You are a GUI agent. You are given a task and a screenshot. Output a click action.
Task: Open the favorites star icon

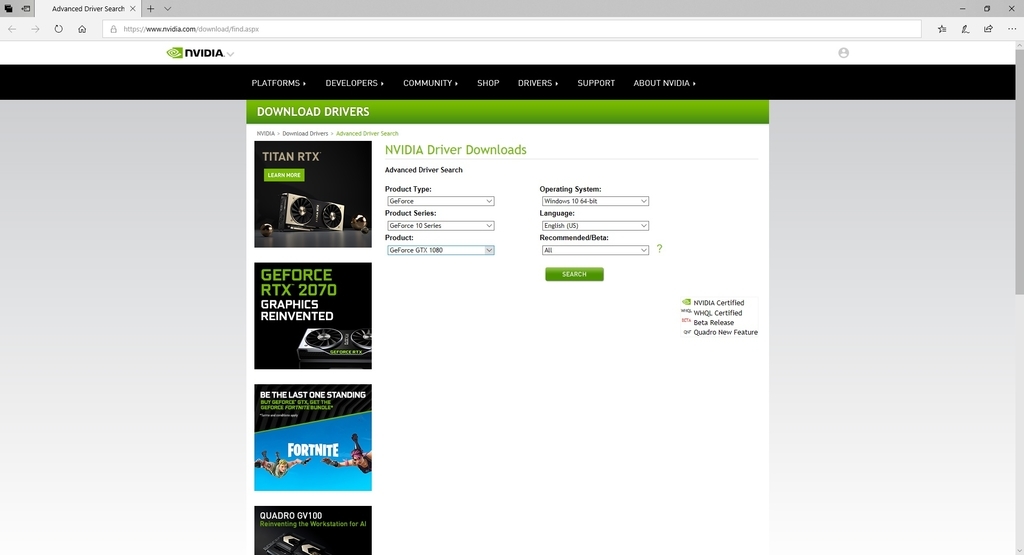(x=942, y=29)
